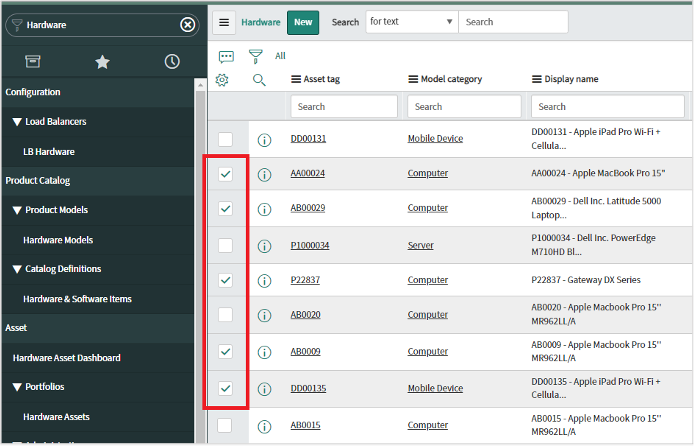Open the list hamburger menu button
694x446 pixels.
click(224, 22)
